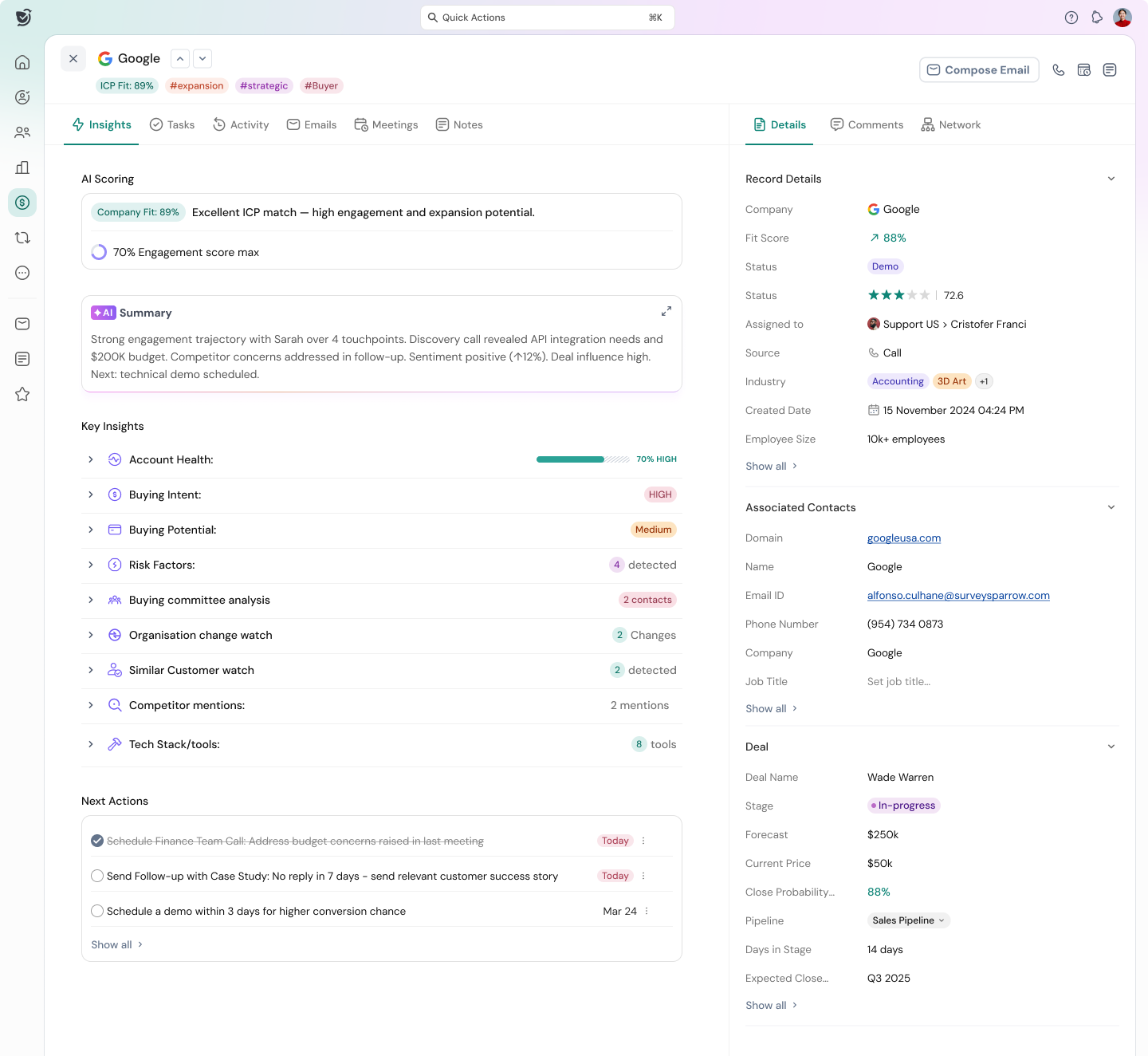
Task: Expand Tech Stack/tools row
Action: pyautogui.click(x=91, y=744)
